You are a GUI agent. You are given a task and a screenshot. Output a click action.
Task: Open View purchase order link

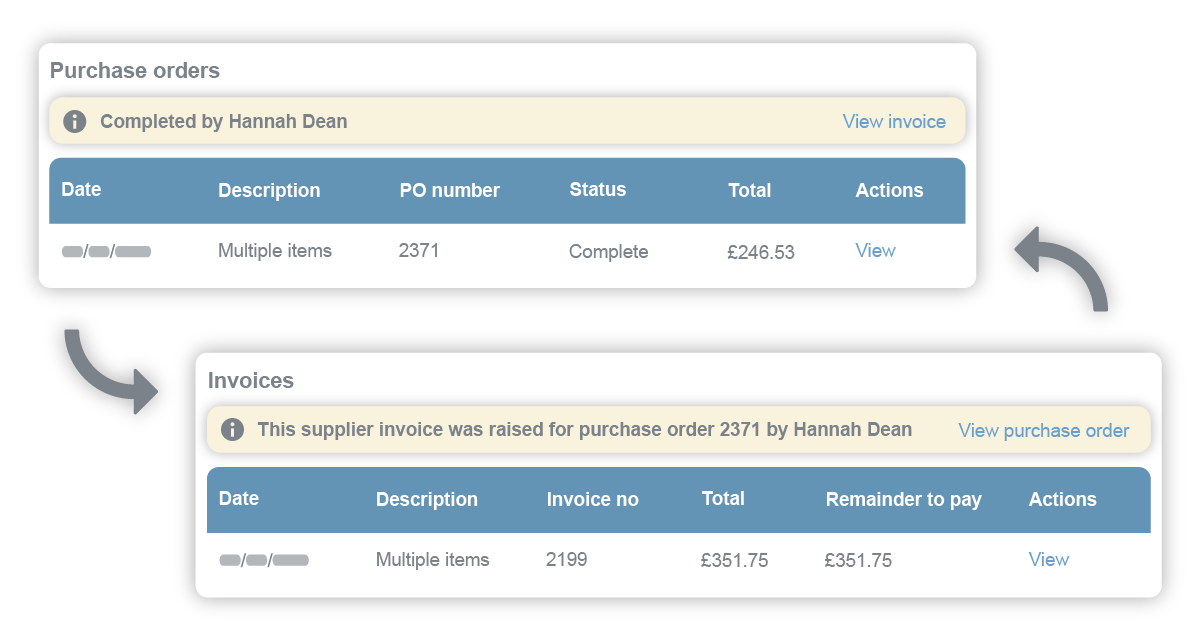[1043, 430]
